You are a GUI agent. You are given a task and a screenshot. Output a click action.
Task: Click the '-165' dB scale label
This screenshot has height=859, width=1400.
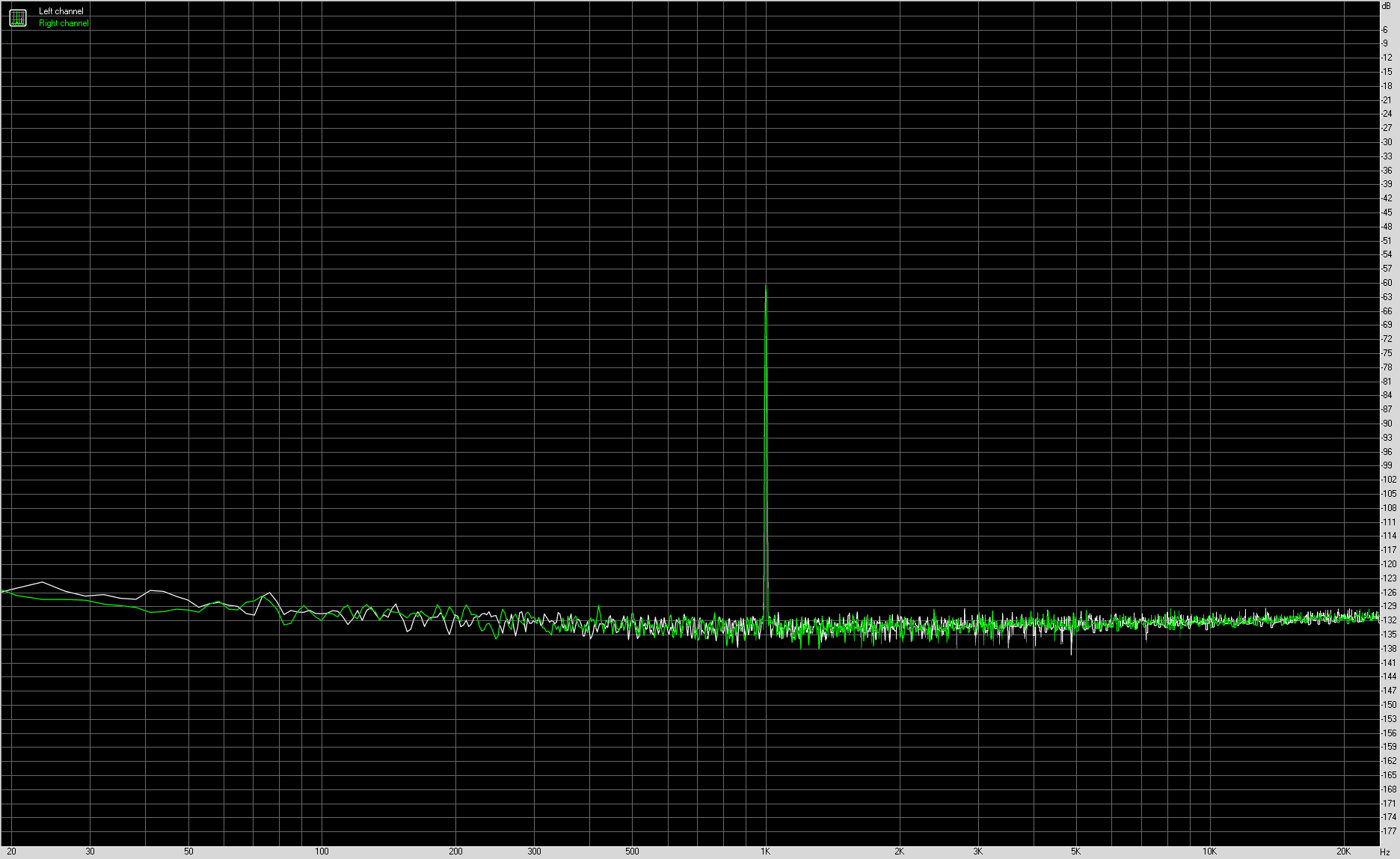[1388, 775]
